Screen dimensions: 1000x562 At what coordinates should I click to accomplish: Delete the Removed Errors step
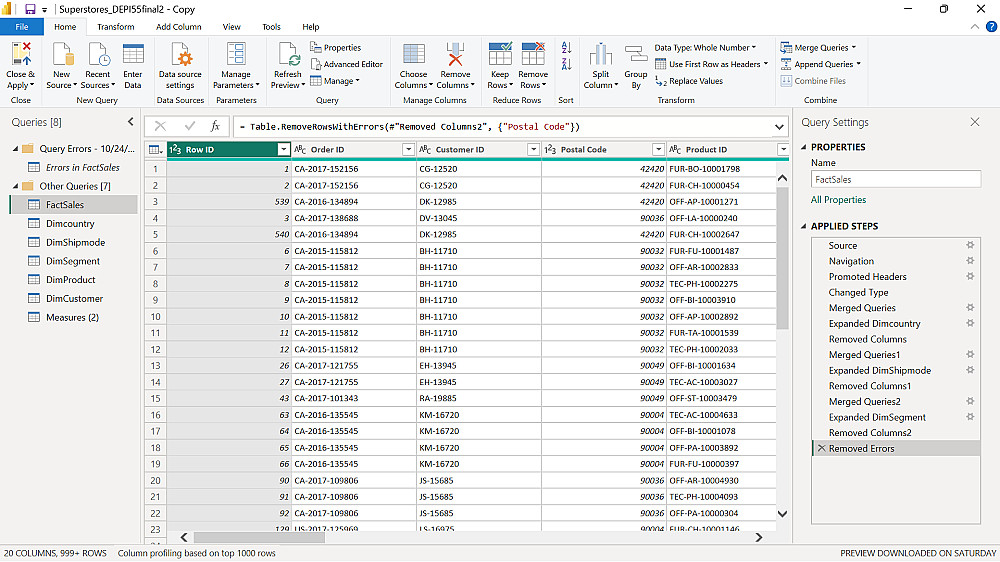(822, 449)
